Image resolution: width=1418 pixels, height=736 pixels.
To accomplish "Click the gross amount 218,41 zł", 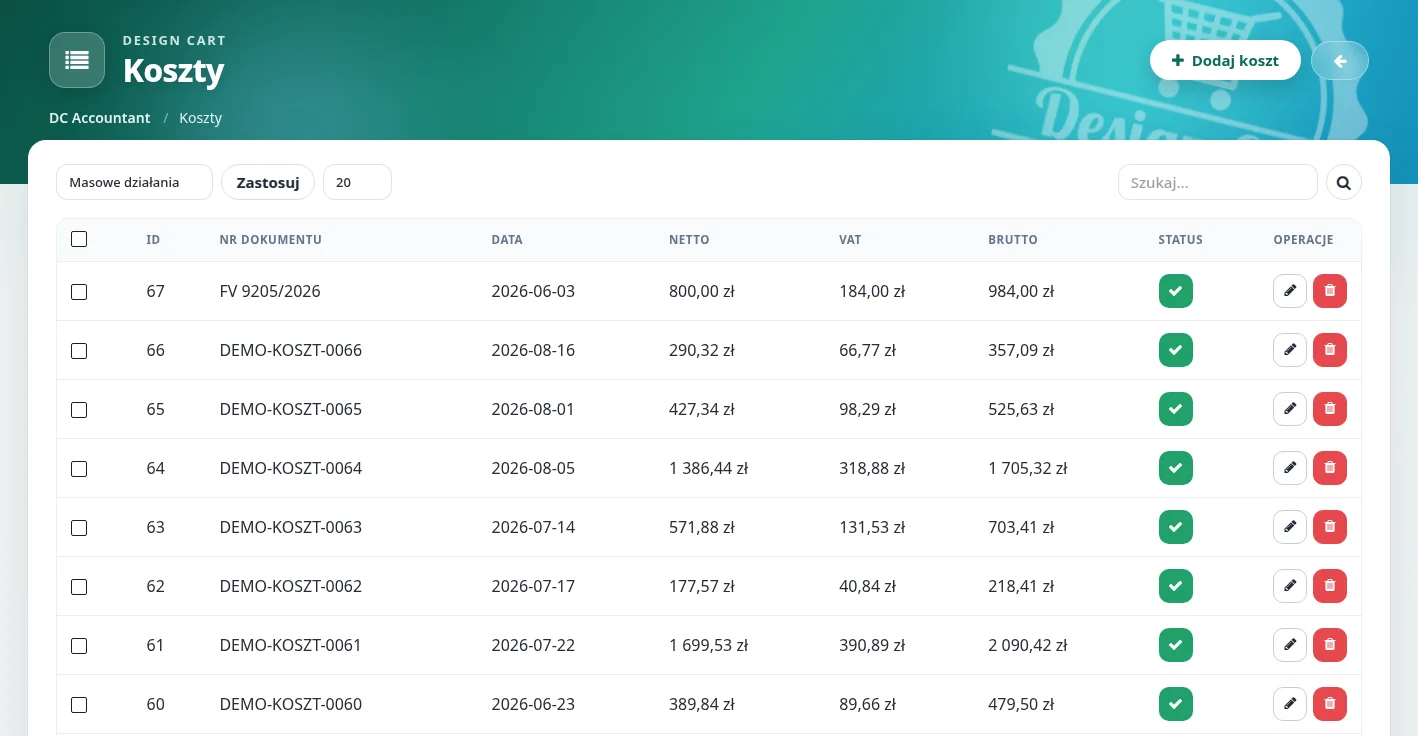I will 1021,586.
